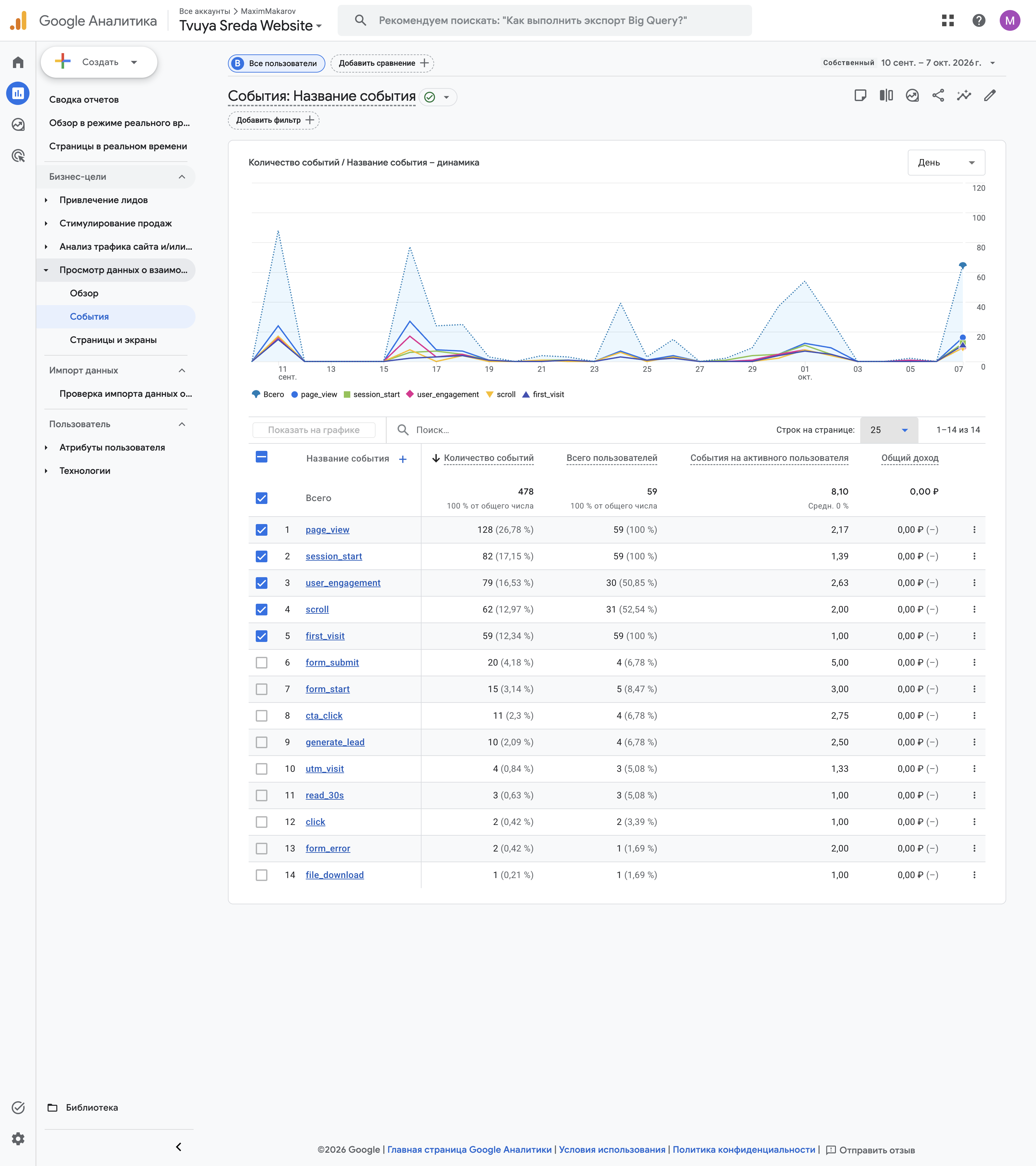Click Добавить фильтр button
The image size is (1036, 1166).
[274, 120]
